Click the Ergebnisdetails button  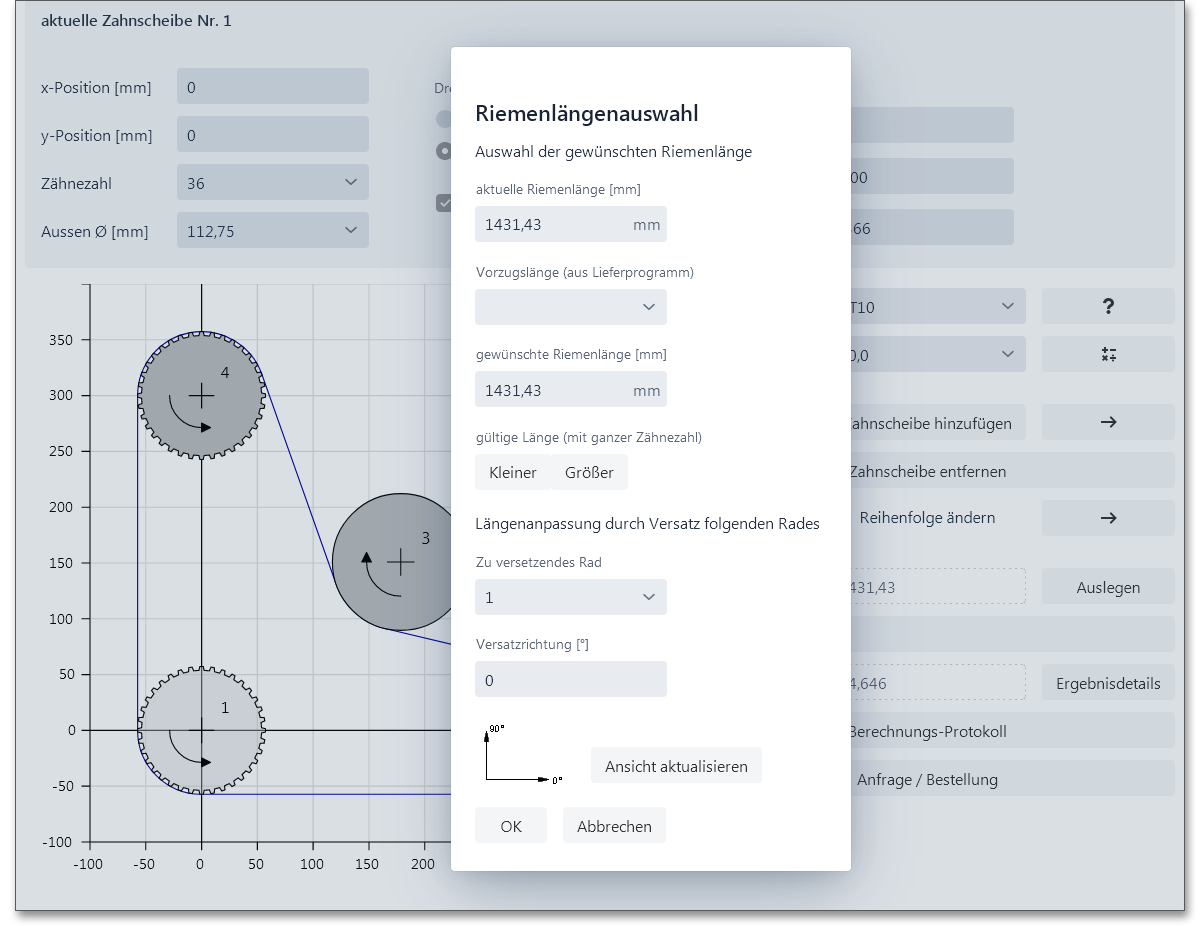tap(1108, 682)
